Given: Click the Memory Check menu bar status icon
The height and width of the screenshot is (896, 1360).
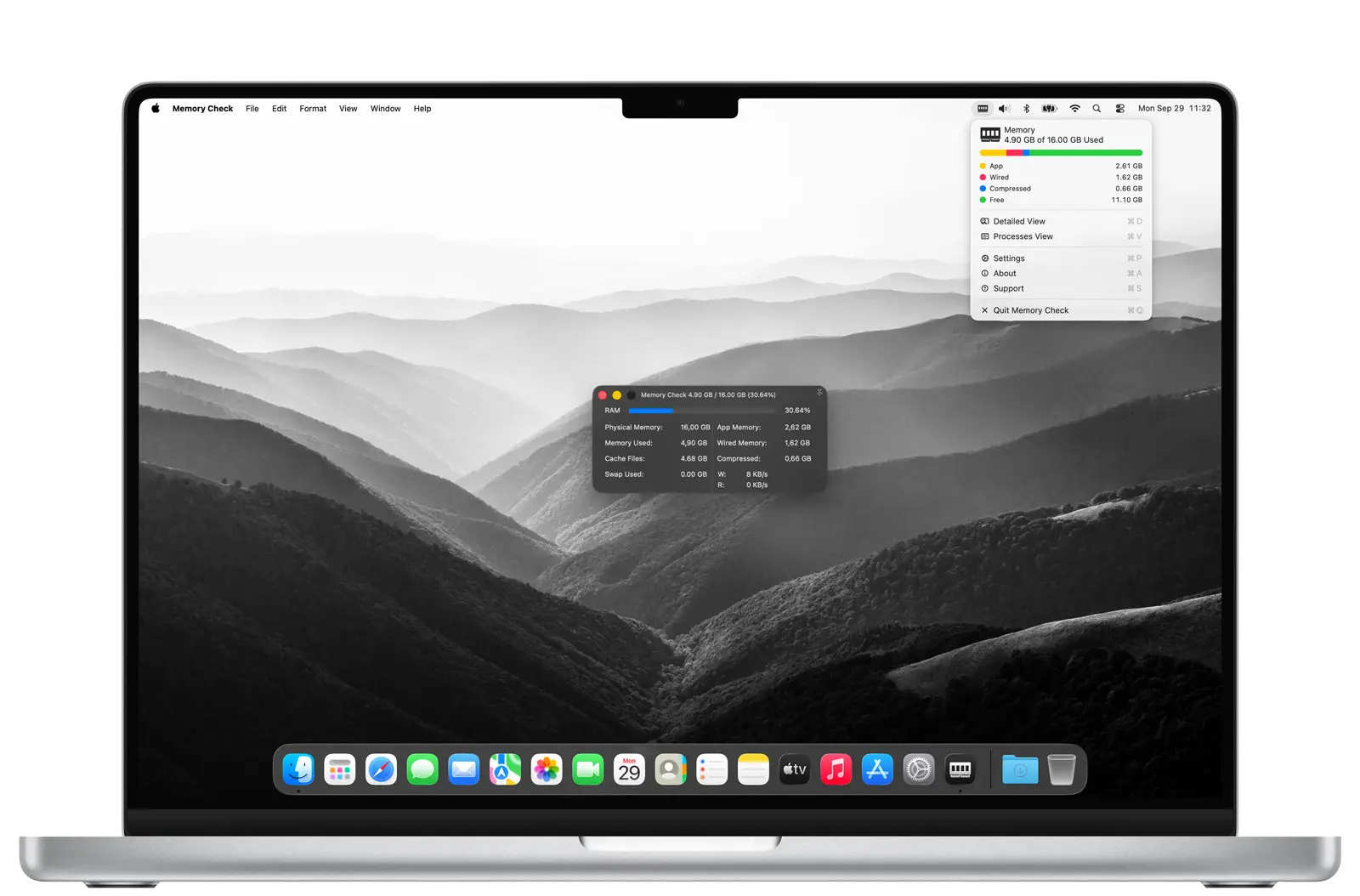Looking at the screenshot, I should pyautogui.click(x=983, y=109).
